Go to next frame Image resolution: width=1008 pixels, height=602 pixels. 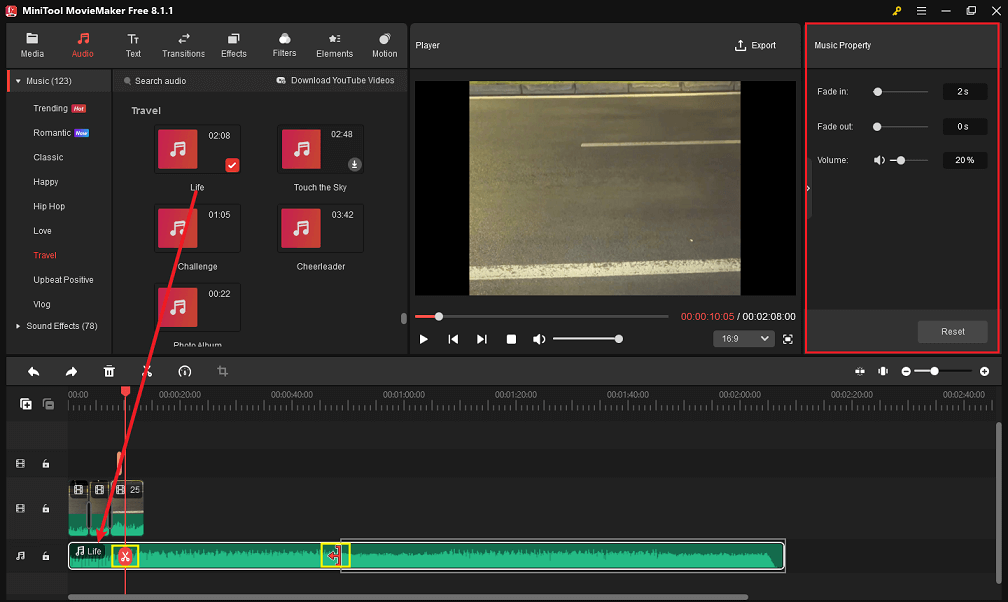click(x=482, y=339)
